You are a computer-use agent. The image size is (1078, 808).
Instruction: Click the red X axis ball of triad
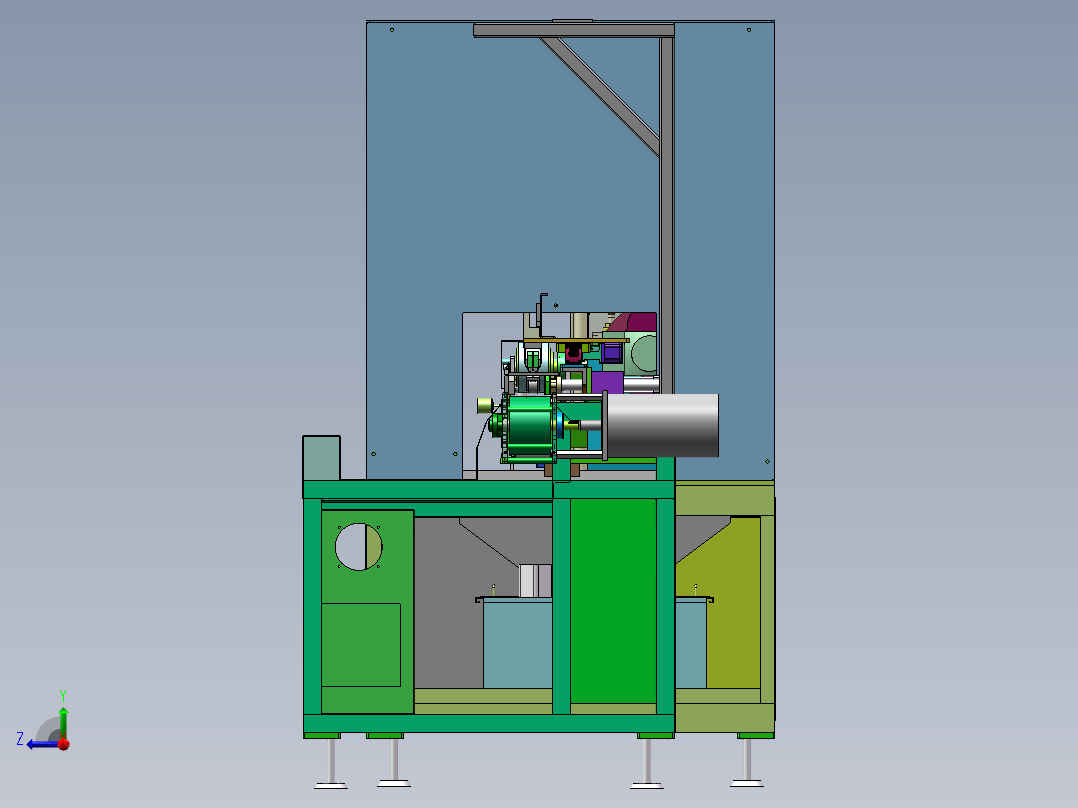(x=64, y=744)
